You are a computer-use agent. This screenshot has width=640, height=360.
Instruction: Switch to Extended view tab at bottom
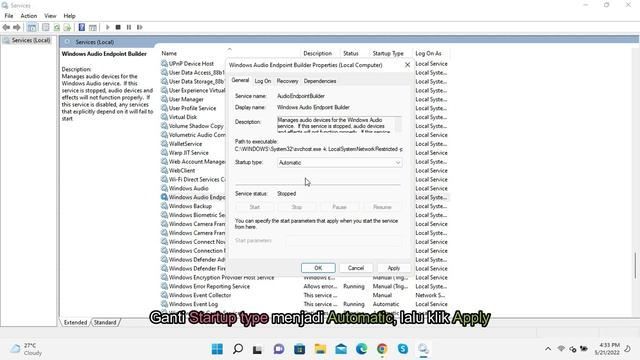pos(76,322)
